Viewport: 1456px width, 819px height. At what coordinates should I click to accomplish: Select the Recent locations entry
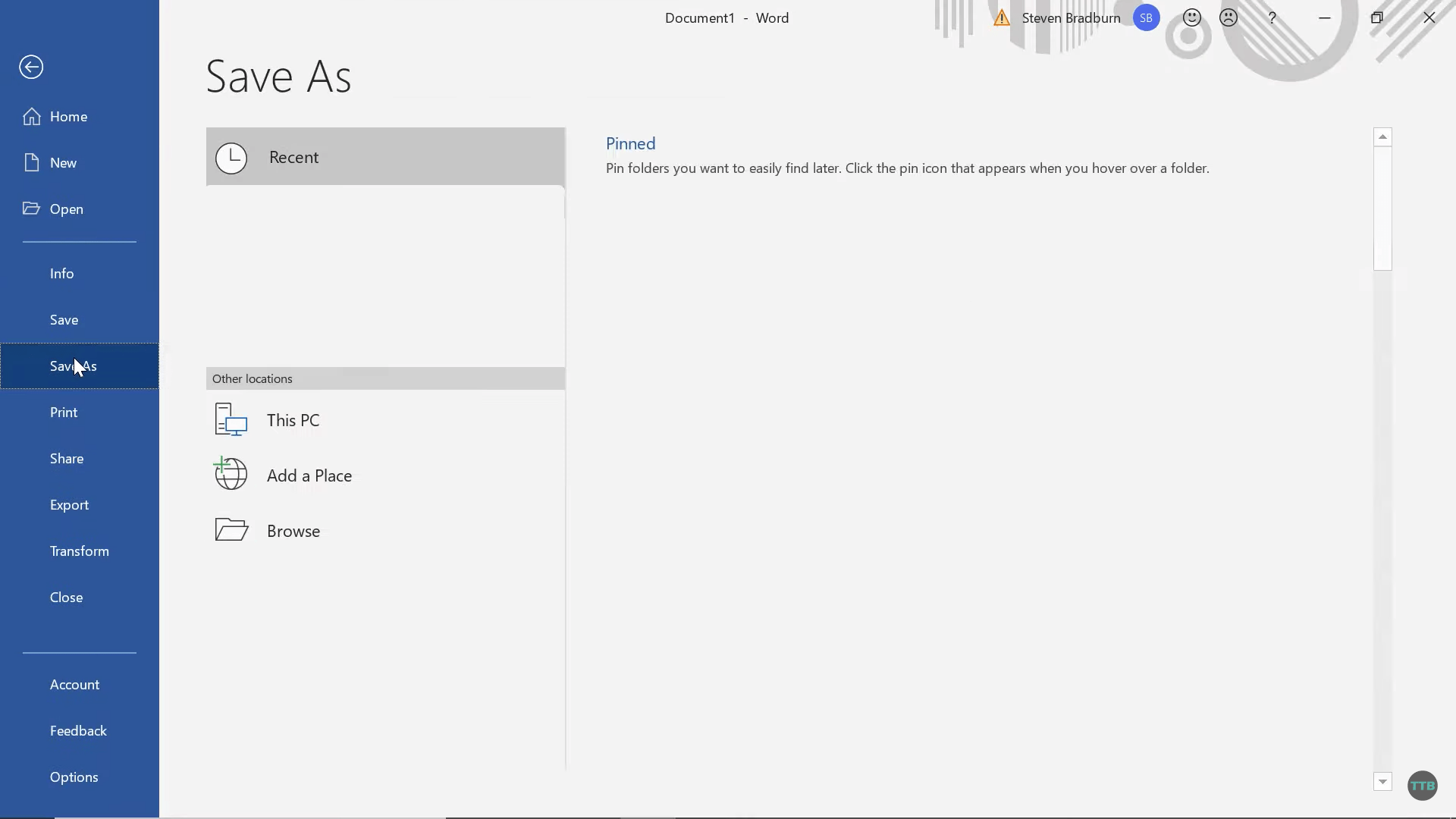point(385,157)
